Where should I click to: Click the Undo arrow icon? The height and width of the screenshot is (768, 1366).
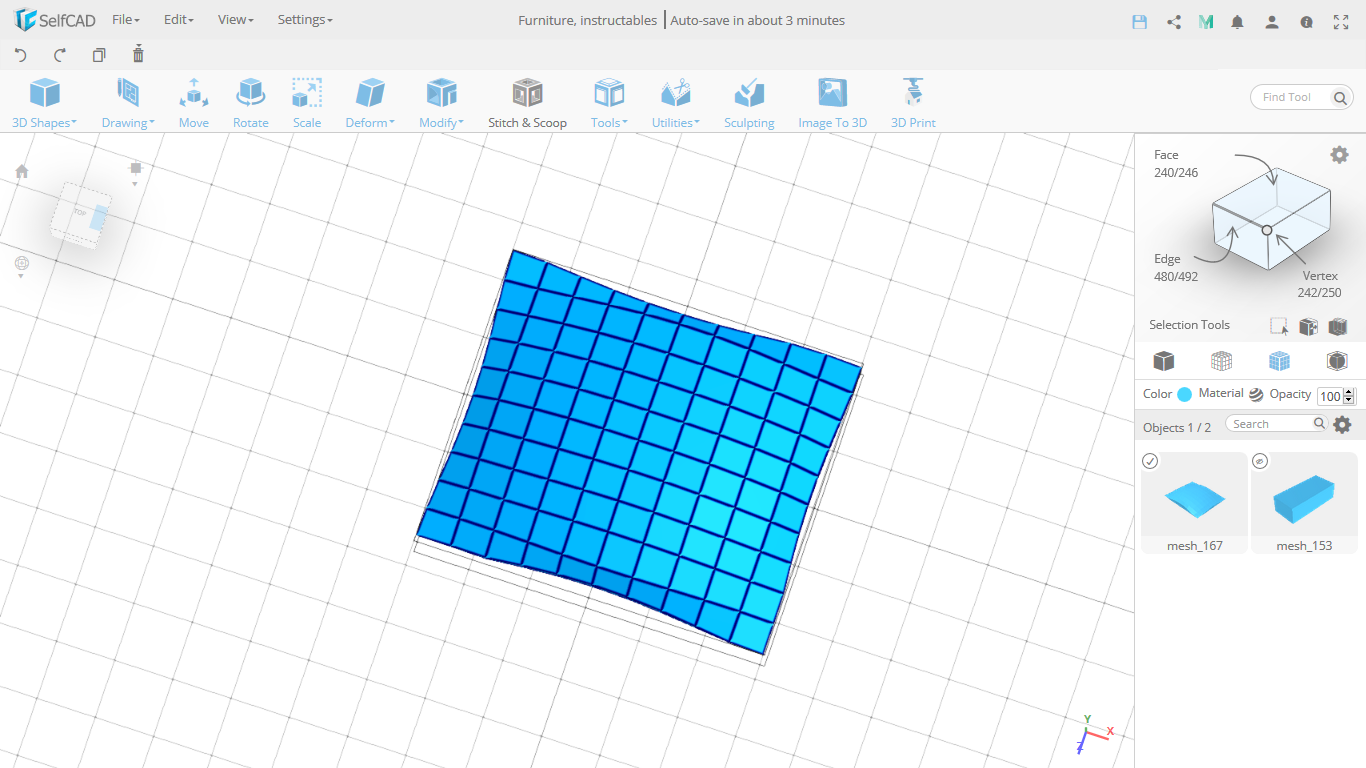pos(21,55)
